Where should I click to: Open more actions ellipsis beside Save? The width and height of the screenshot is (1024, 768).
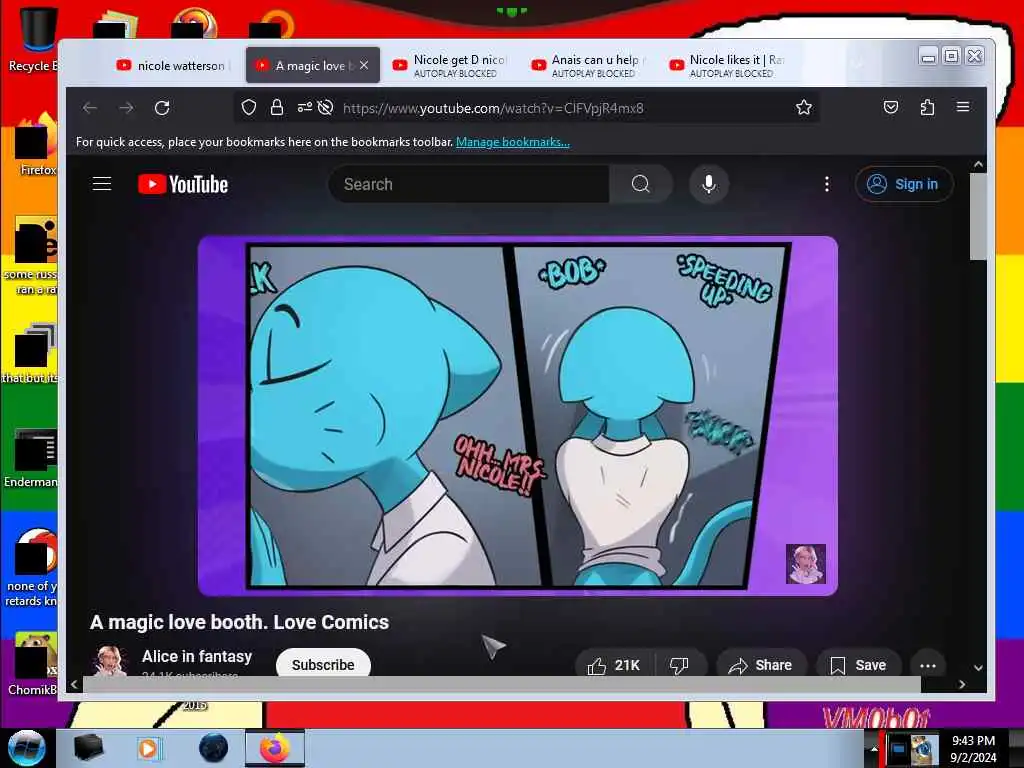[927, 665]
